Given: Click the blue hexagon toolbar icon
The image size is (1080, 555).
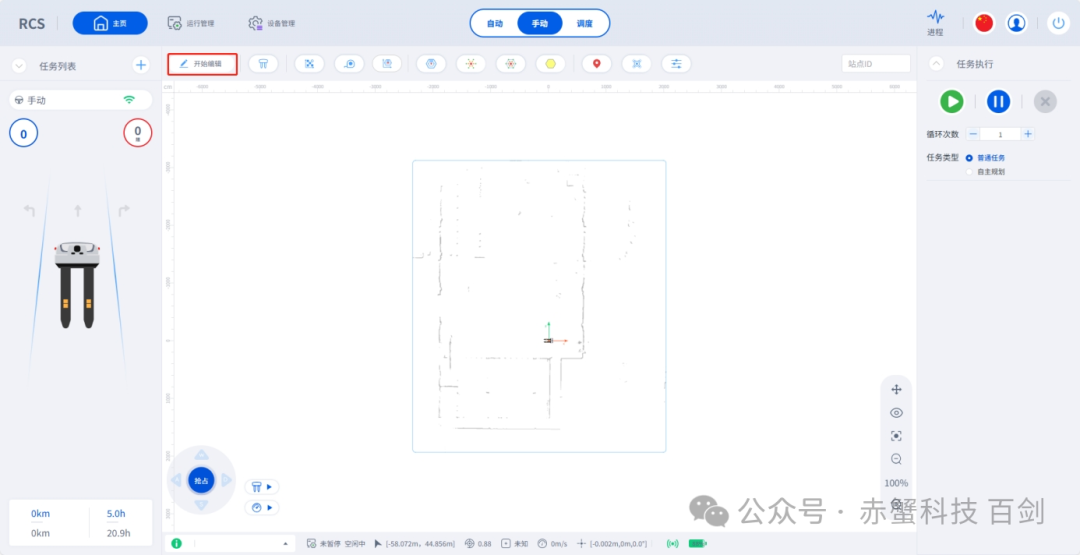Looking at the screenshot, I should 431,63.
